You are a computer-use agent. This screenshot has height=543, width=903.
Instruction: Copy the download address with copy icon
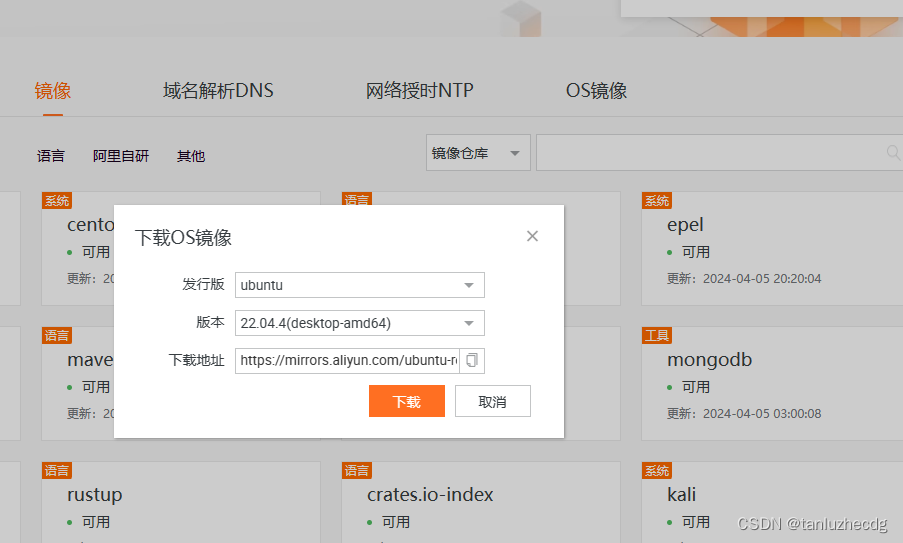click(x=472, y=360)
